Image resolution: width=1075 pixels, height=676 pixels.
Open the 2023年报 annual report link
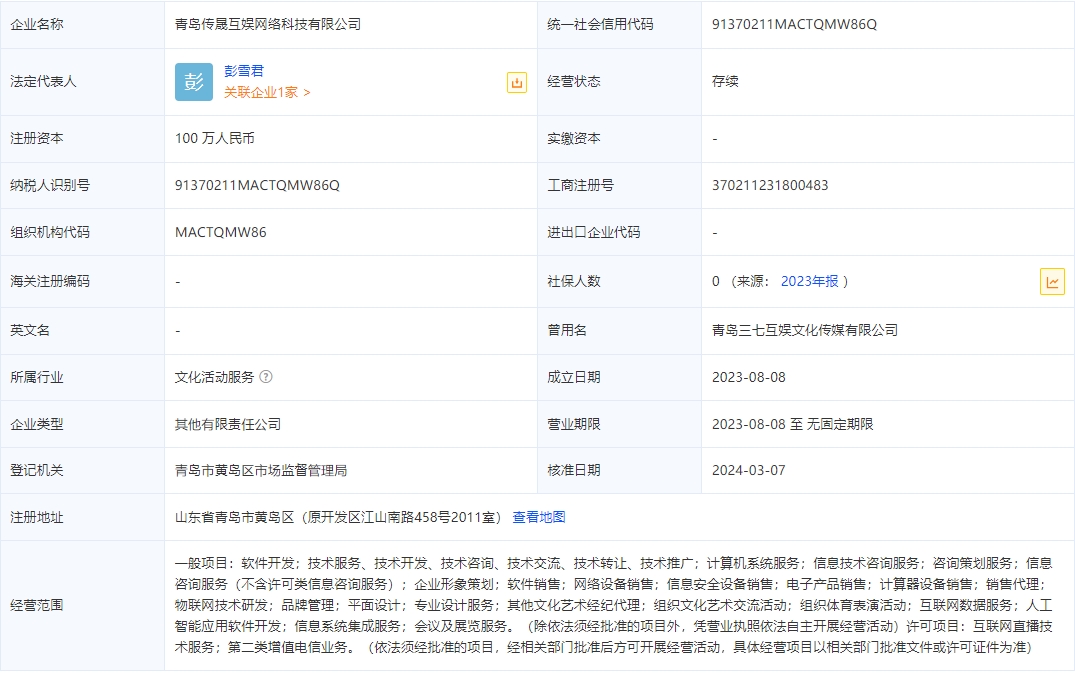point(809,281)
